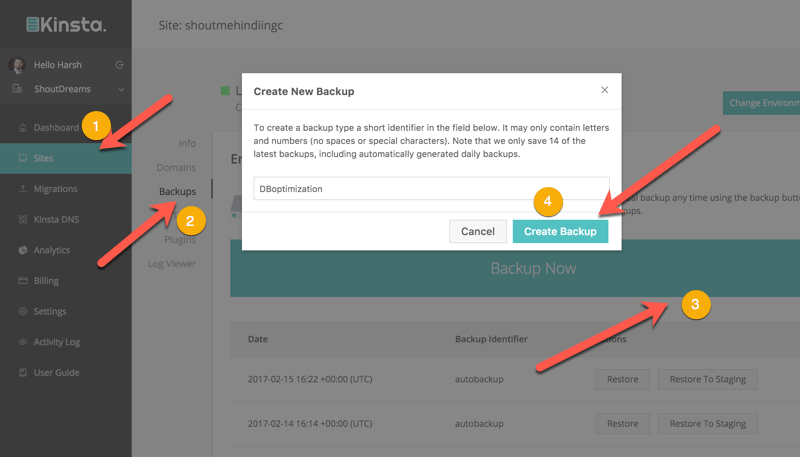Screen dimensions: 800x457
Task: Close the Create New Backup dialog
Action: pyautogui.click(x=605, y=90)
